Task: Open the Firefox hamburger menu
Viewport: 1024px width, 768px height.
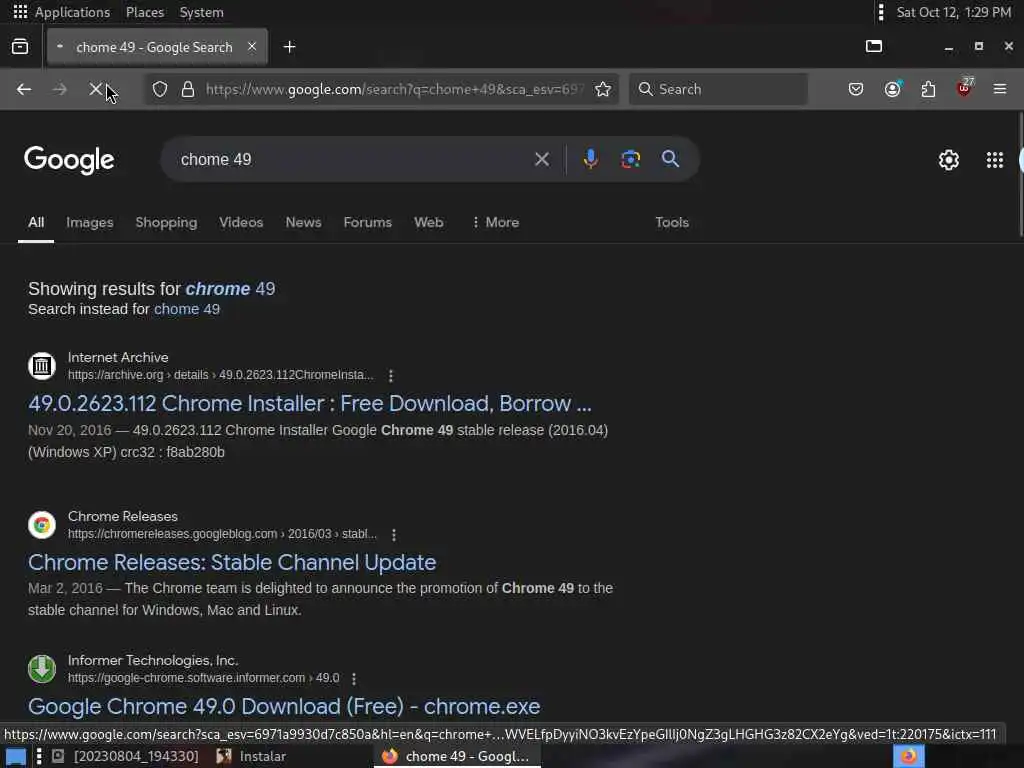Action: 1000,89
